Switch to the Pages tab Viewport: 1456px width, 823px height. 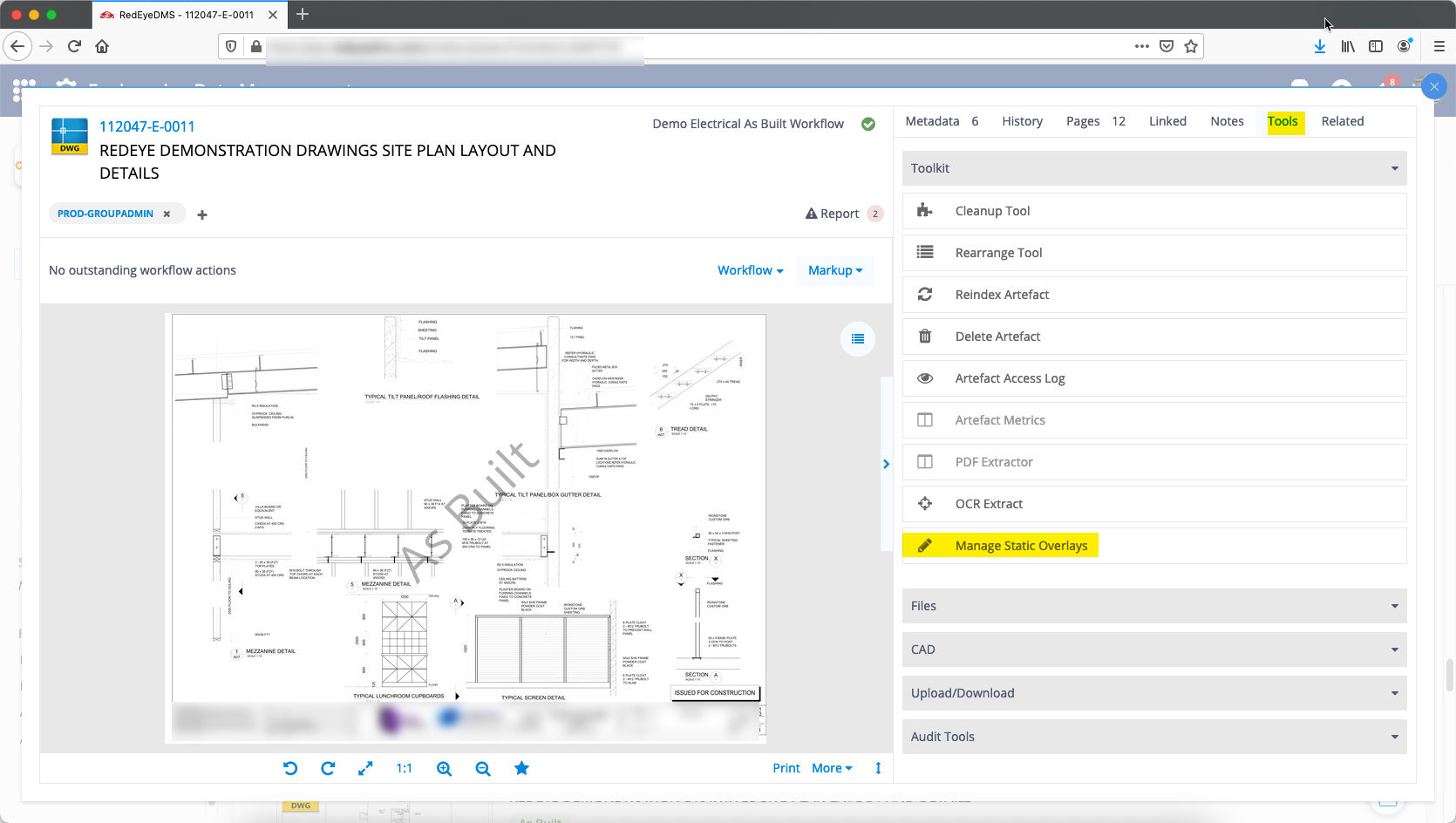click(x=1096, y=121)
